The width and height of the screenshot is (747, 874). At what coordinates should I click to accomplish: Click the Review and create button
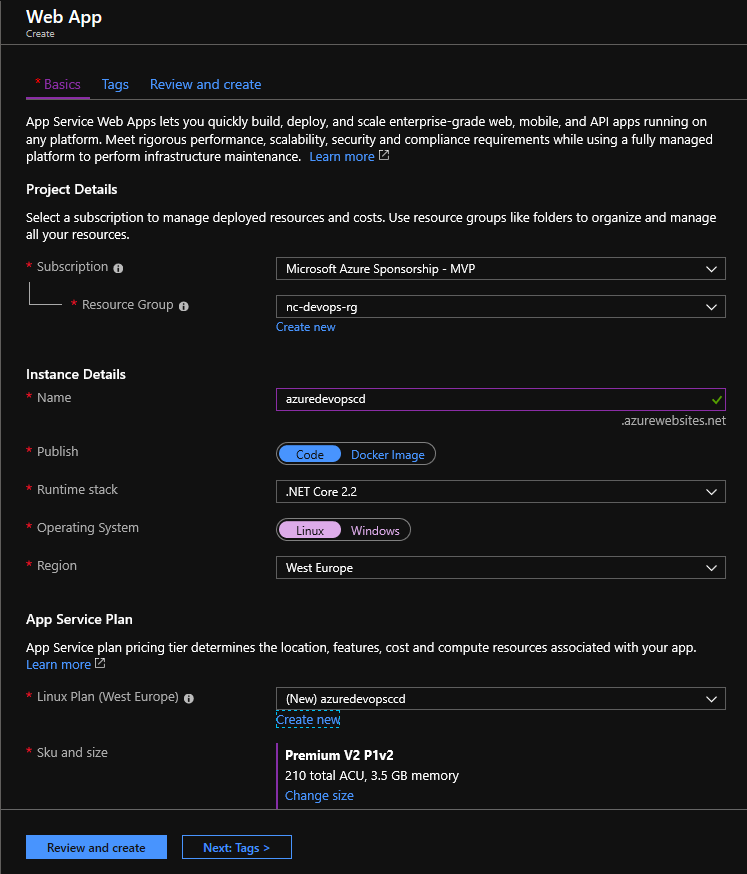[96, 847]
